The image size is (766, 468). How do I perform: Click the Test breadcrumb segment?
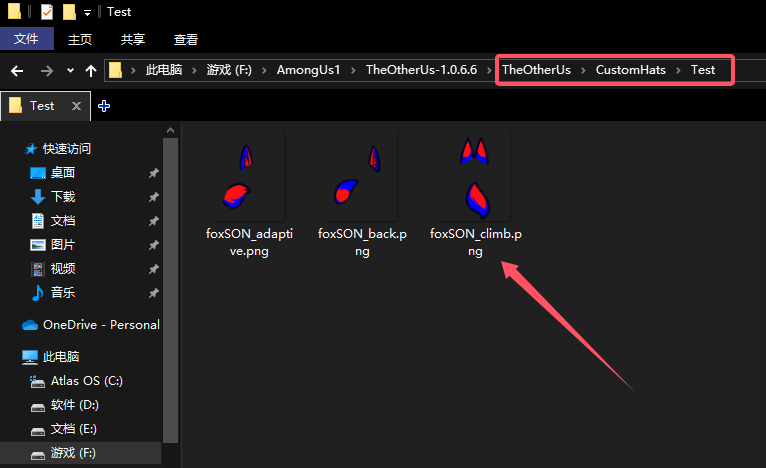[703, 70]
